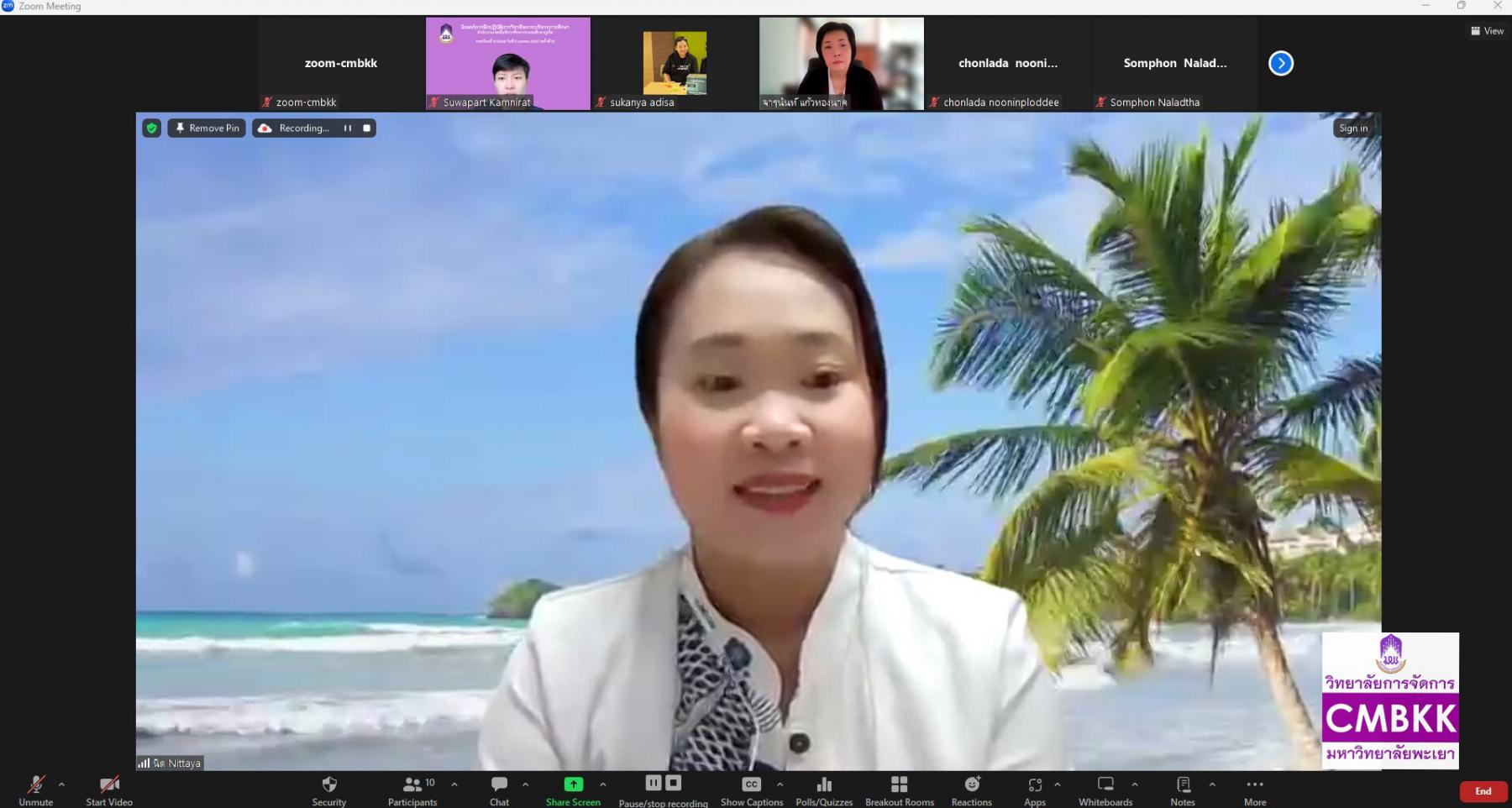
Task: Expand chat options chevron
Action: (x=525, y=784)
